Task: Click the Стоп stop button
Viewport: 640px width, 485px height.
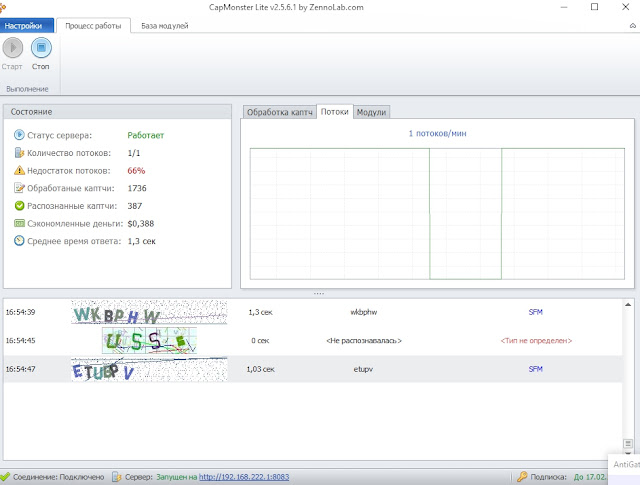Action: pyautogui.click(x=41, y=48)
